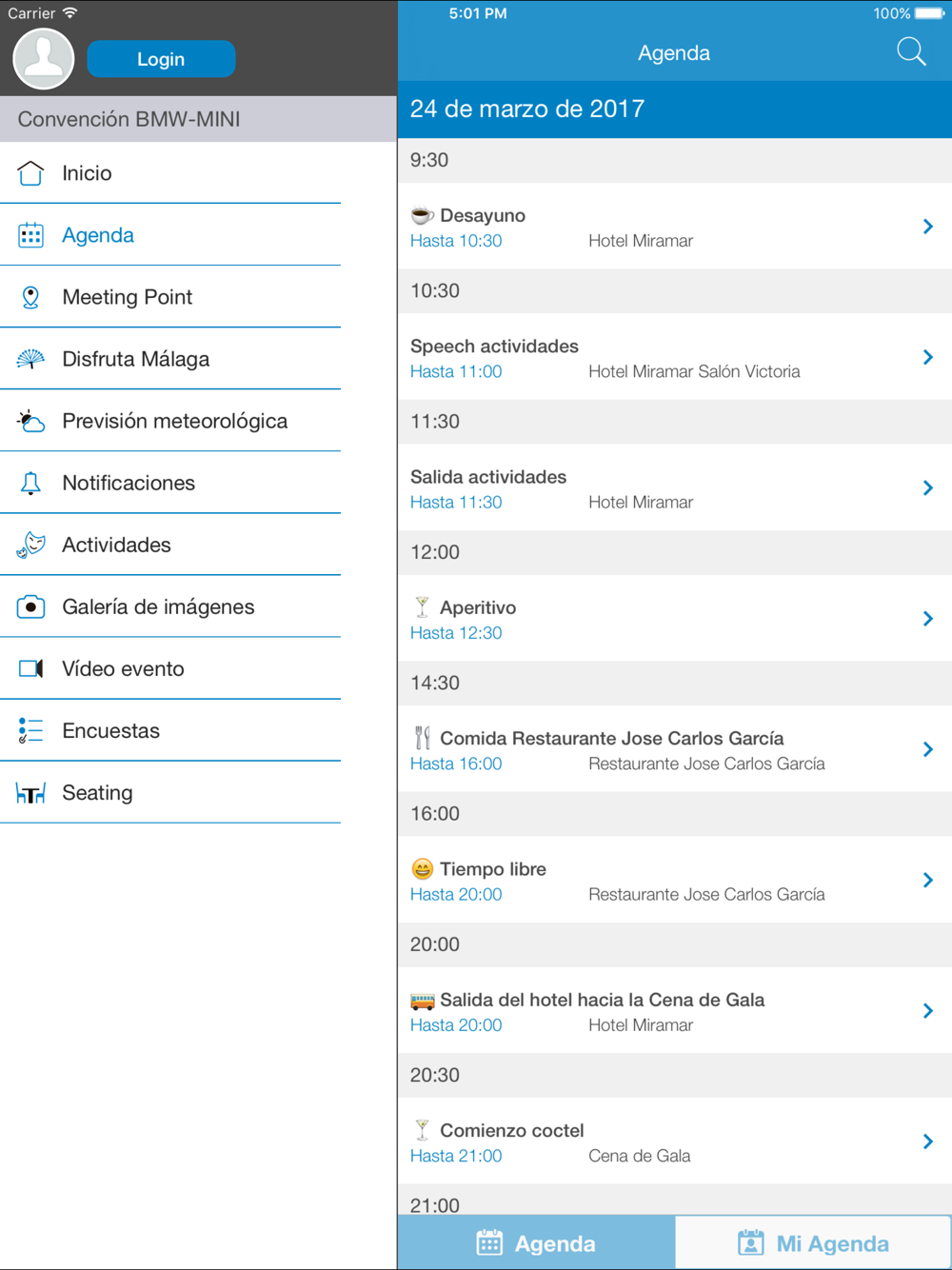Tap the Agenda title in the header bar
Screen dimensions: 952x1270
674,53
